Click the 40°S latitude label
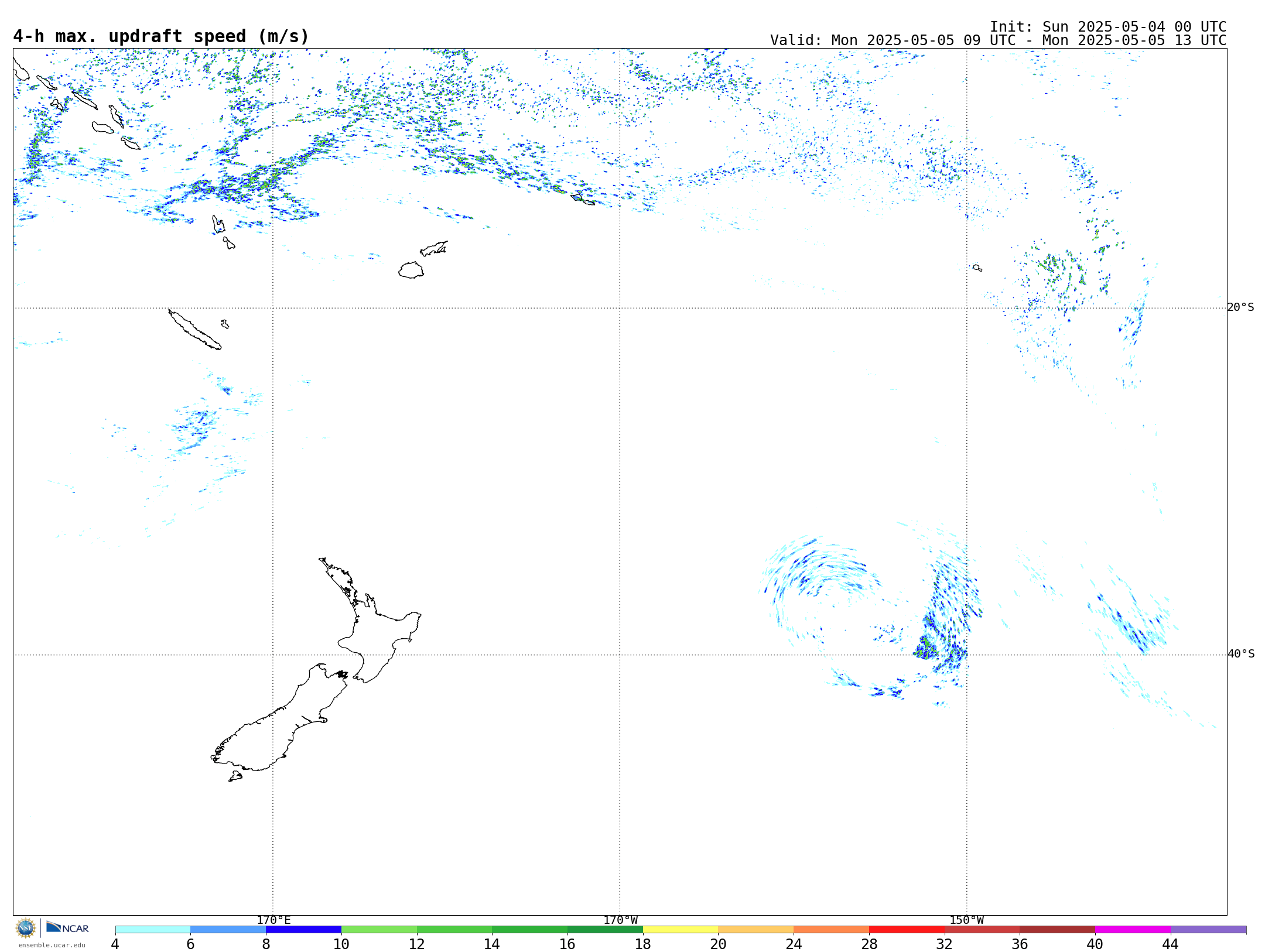The image size is (1265, 952). pos(1240,654)
